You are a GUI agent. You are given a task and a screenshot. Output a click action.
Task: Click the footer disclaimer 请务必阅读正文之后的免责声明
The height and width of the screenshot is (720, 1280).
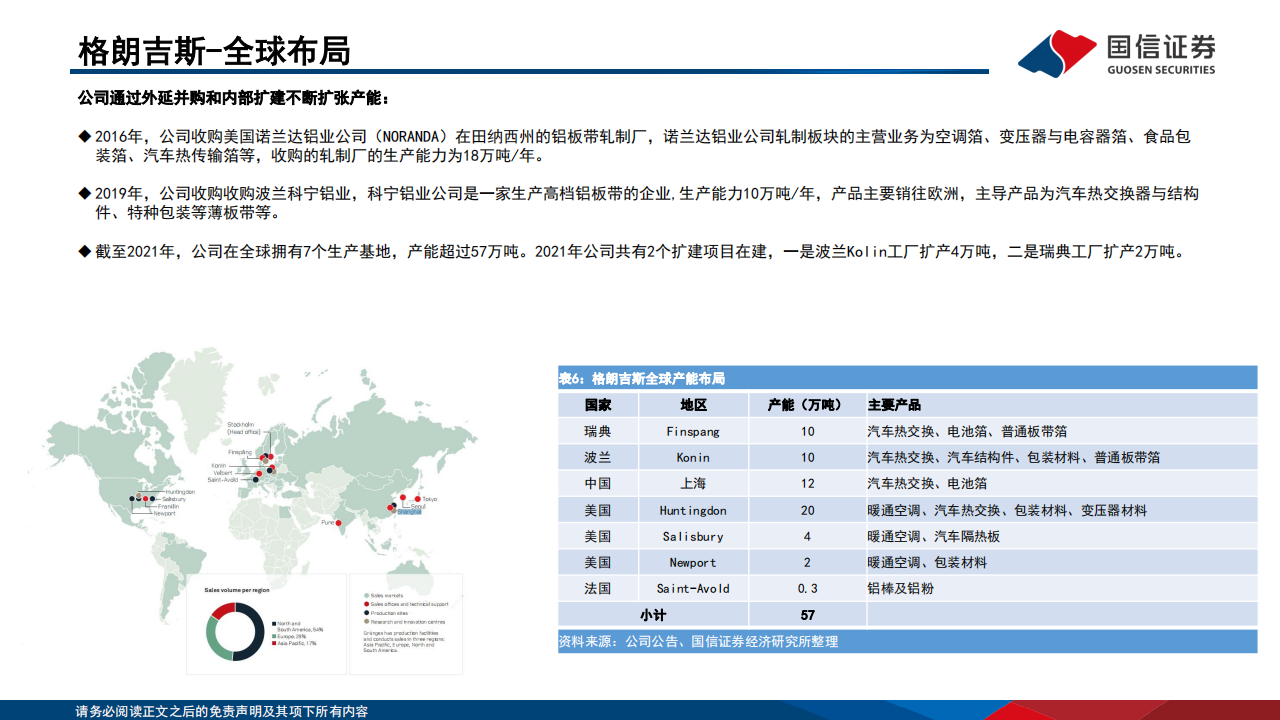coord(222,711)
